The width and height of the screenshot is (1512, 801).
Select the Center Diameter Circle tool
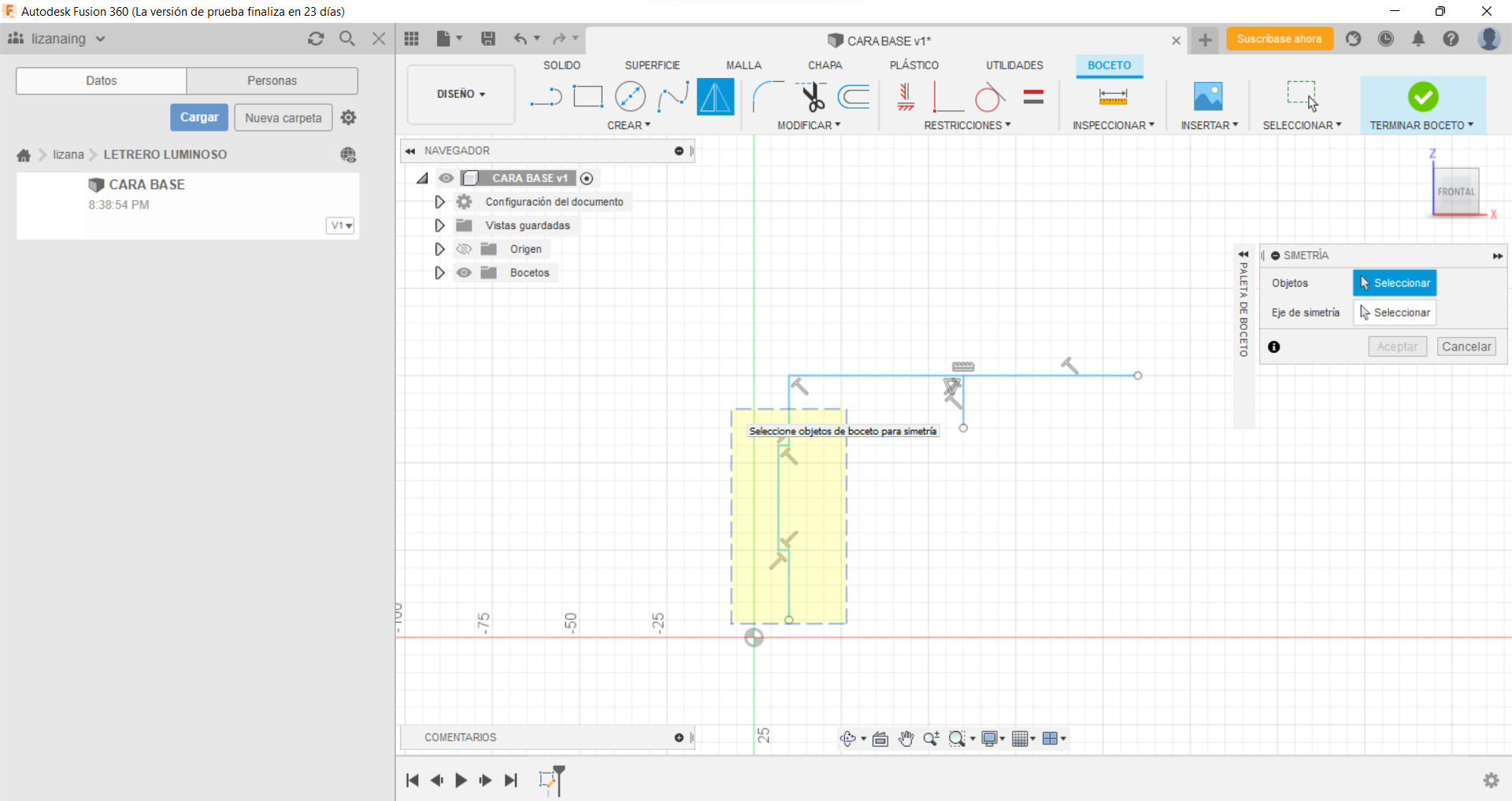coord(630,97)
